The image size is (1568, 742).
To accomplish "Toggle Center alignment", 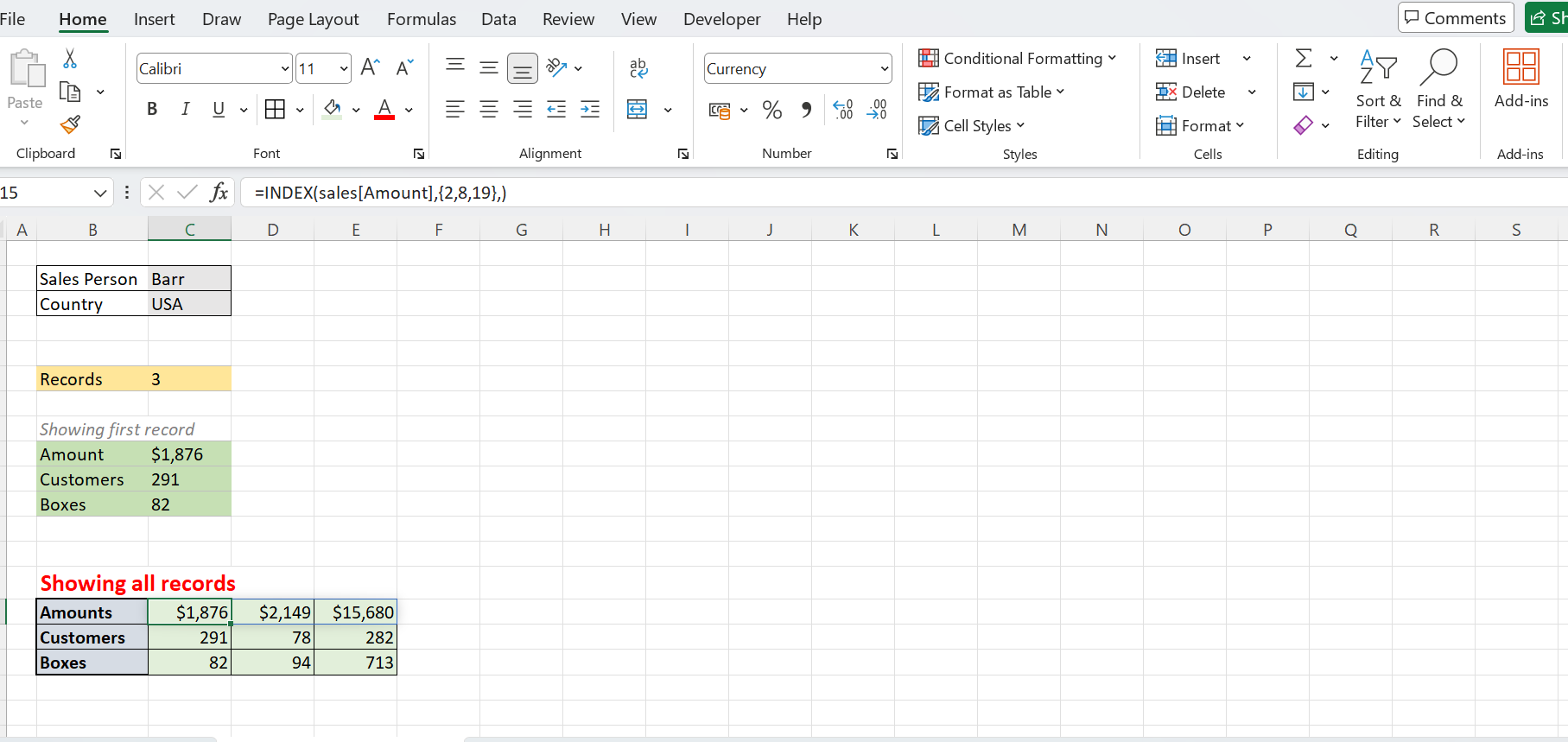I will click(x=489, y=109).
